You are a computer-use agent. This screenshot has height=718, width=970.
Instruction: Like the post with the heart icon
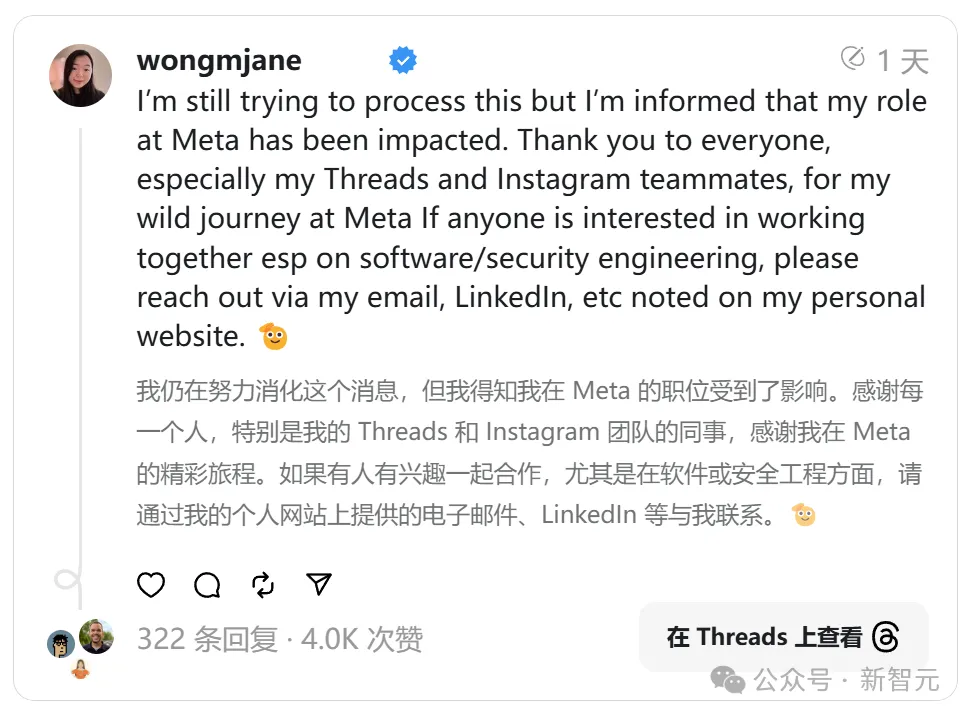coord(151,585)
